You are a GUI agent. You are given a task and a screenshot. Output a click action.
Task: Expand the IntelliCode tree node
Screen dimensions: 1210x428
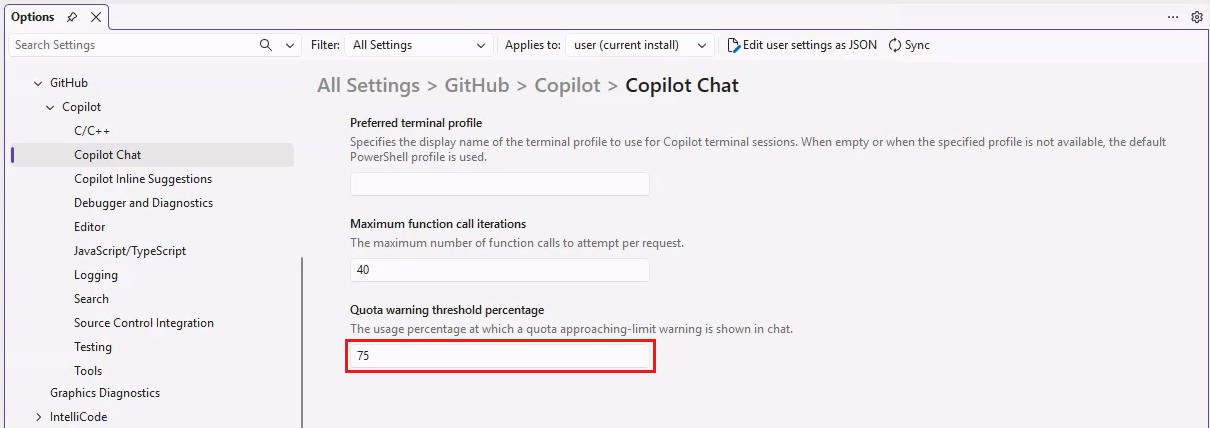click(39, 417)
